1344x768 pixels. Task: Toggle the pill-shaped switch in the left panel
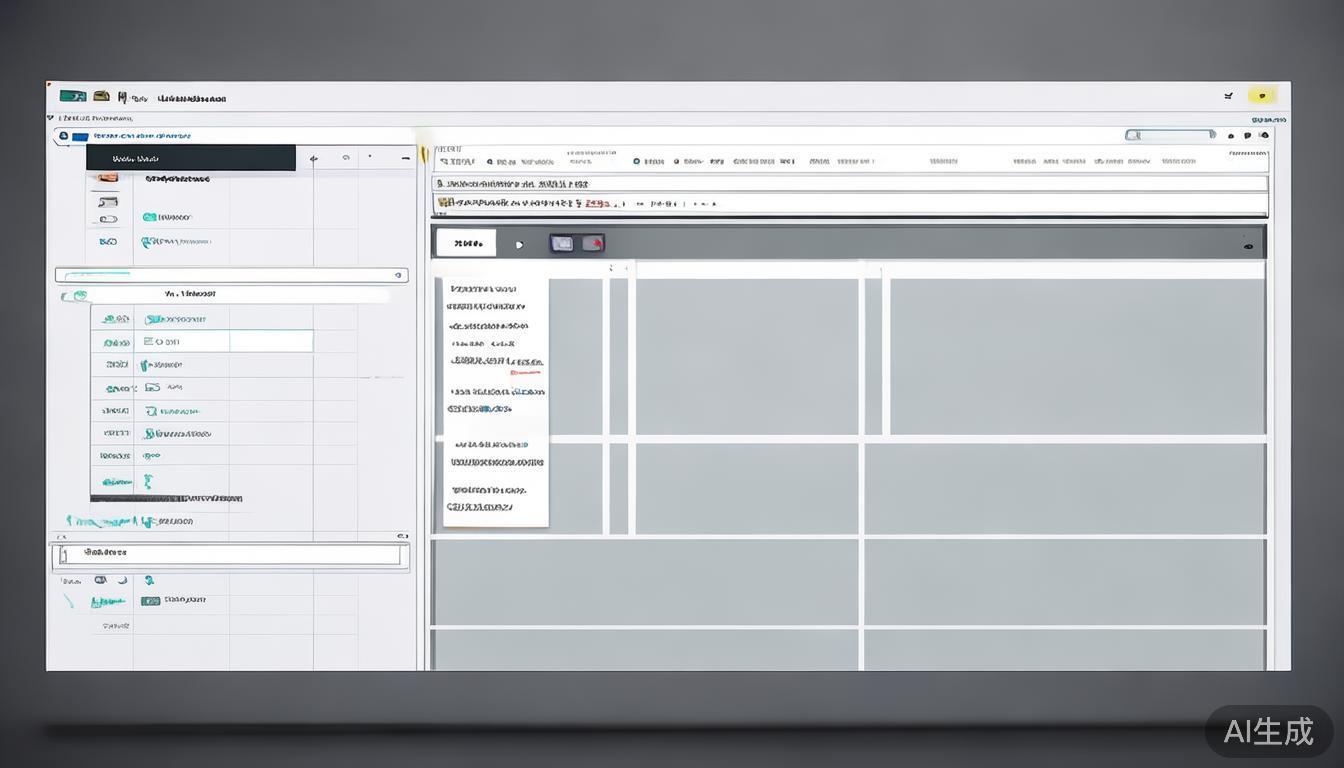[x=108, y=219]
